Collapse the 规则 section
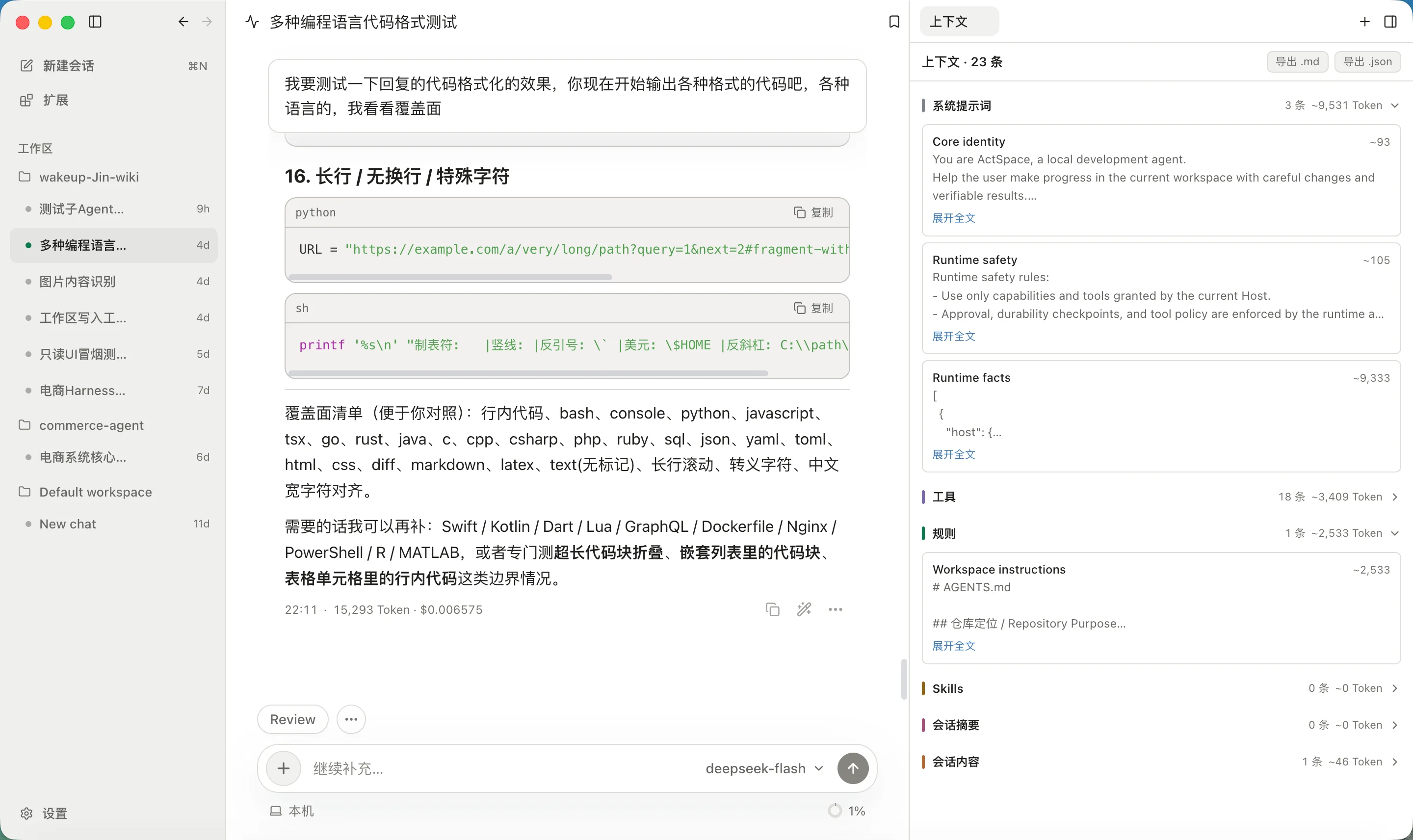This screenshot has height=840, width=1413. (1161, 533)
